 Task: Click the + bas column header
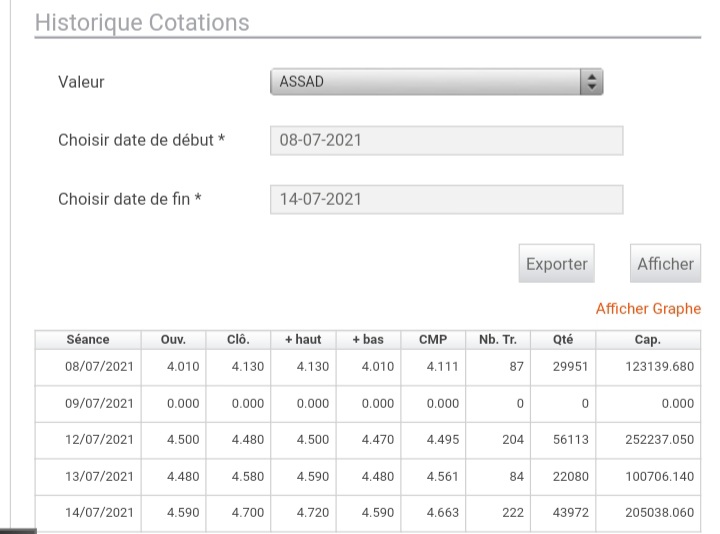click(x=368, y=340)
